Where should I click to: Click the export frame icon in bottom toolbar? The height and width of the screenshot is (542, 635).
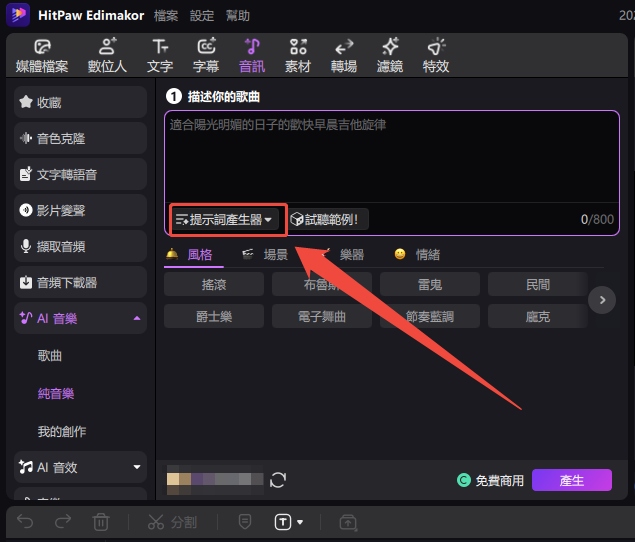pos(348,523)
